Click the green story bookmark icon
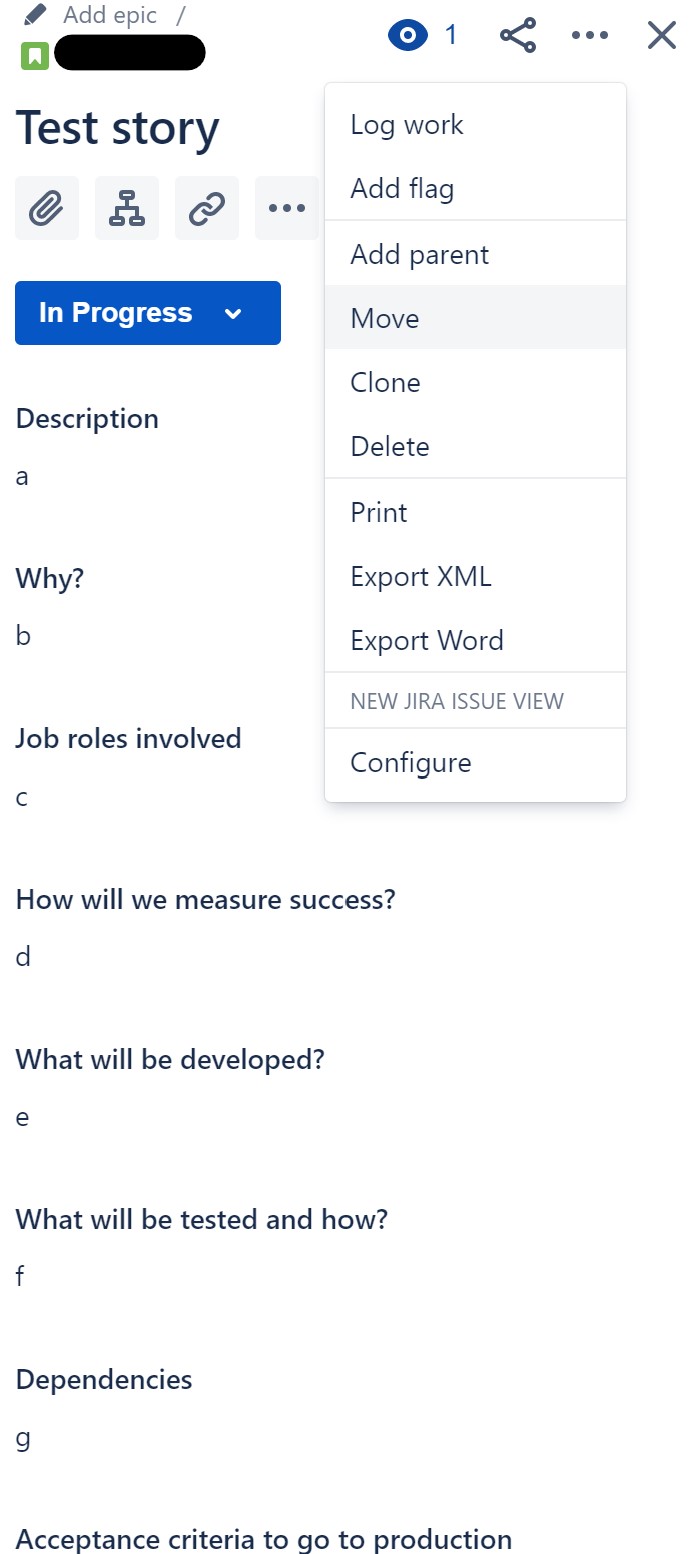 [35, 56]
